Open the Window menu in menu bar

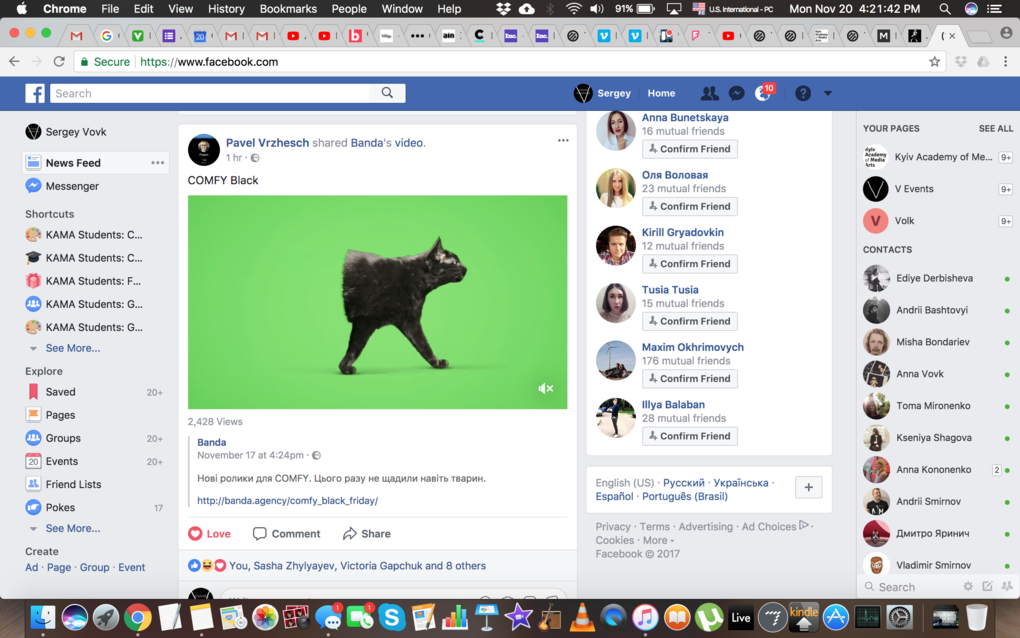[x=401, y=9]
